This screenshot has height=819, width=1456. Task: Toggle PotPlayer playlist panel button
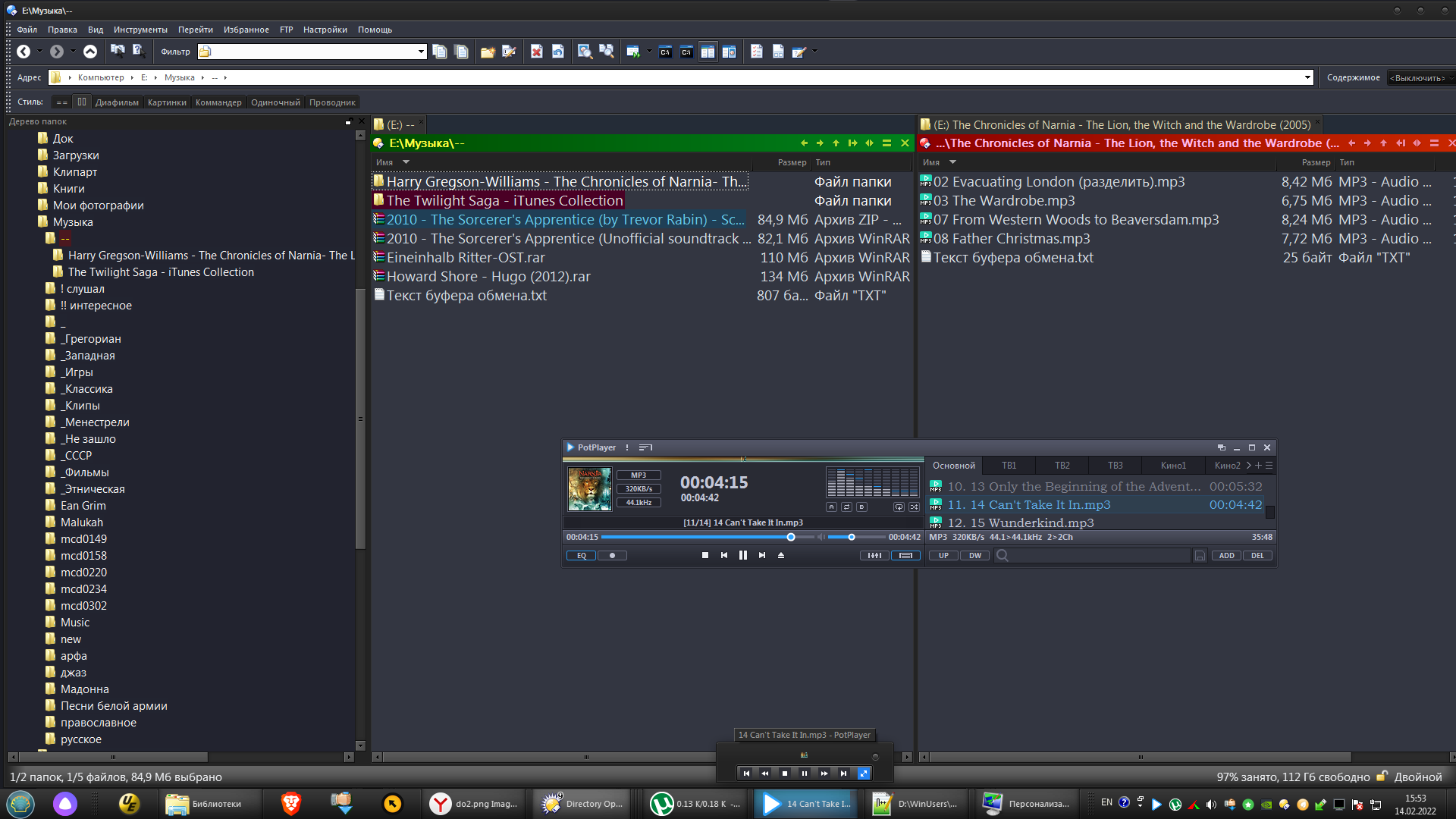[905, 555]
